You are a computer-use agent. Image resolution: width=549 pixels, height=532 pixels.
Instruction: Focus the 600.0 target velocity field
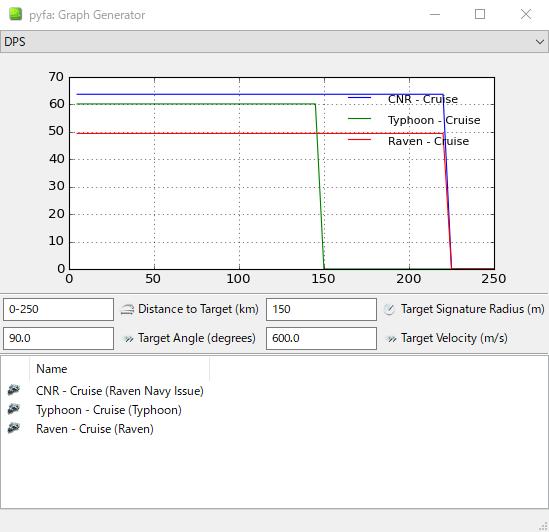point(321,338)
